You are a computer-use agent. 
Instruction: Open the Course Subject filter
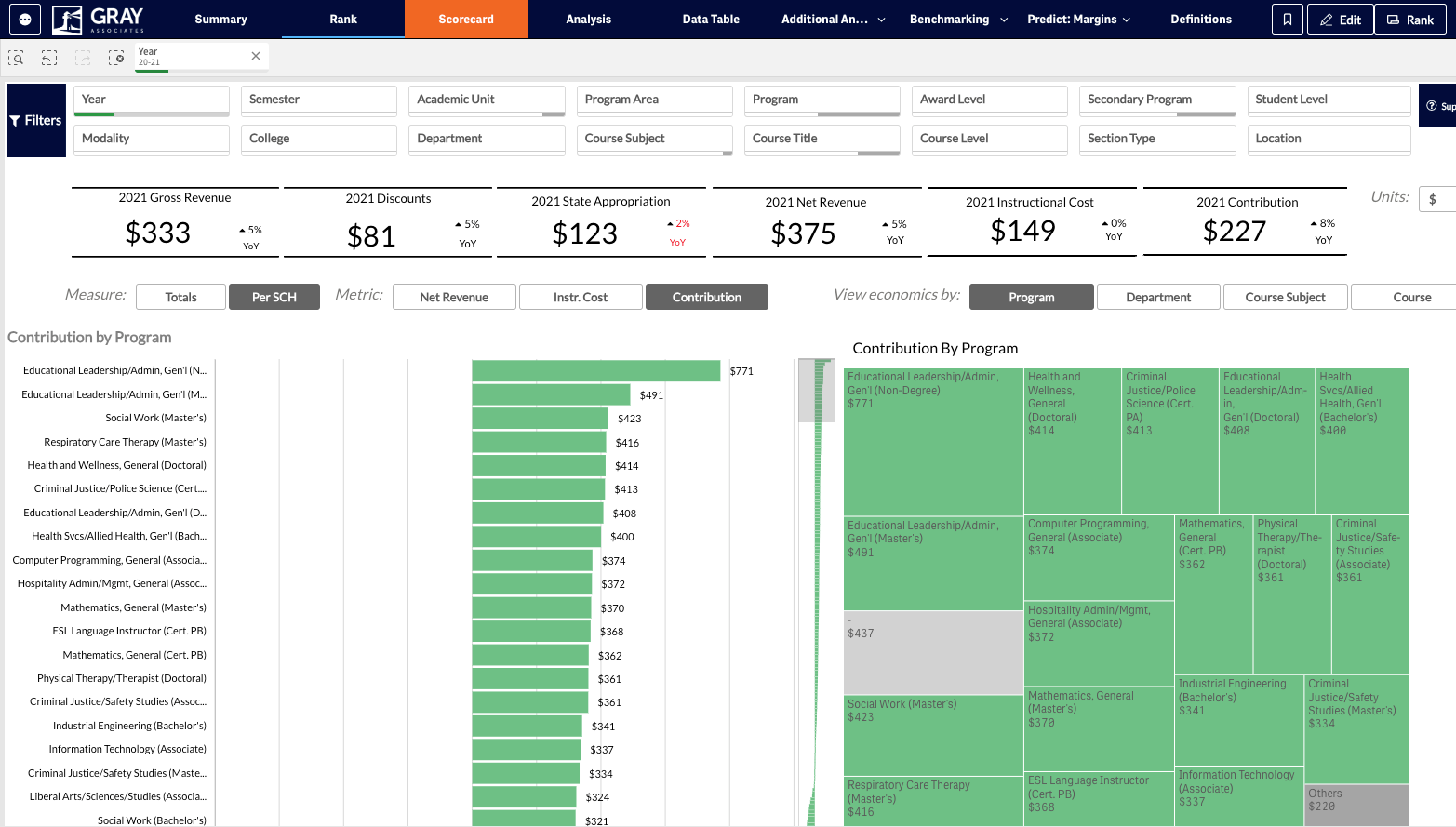point(655,140)
